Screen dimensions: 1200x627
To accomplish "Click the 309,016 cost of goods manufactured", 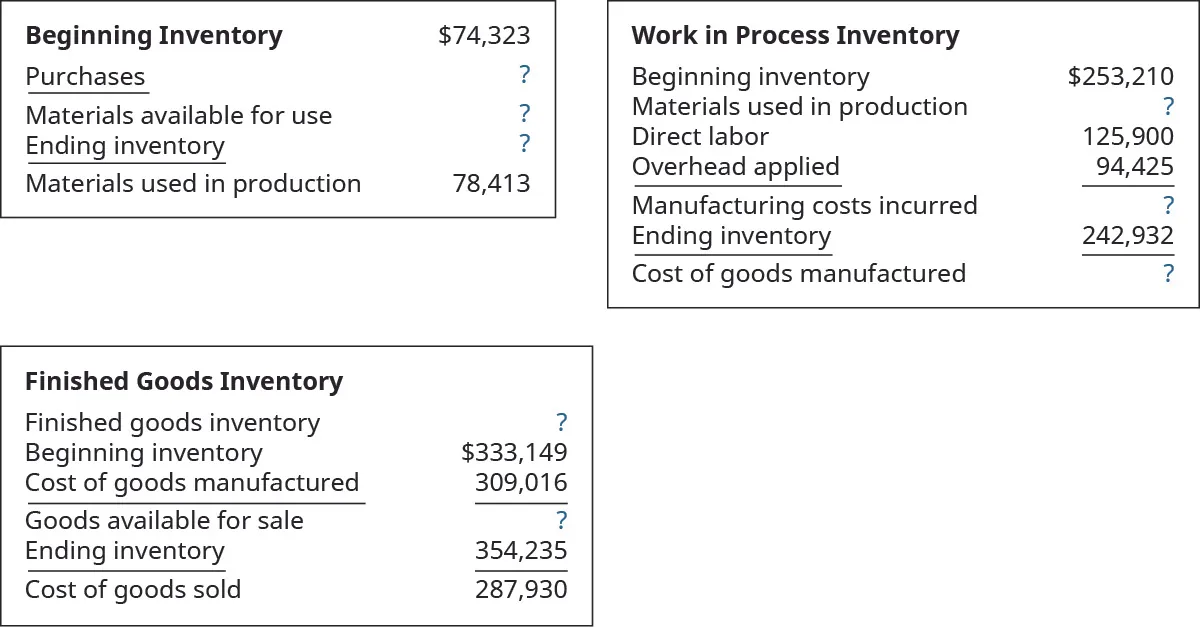I will (x=520, y=483).
